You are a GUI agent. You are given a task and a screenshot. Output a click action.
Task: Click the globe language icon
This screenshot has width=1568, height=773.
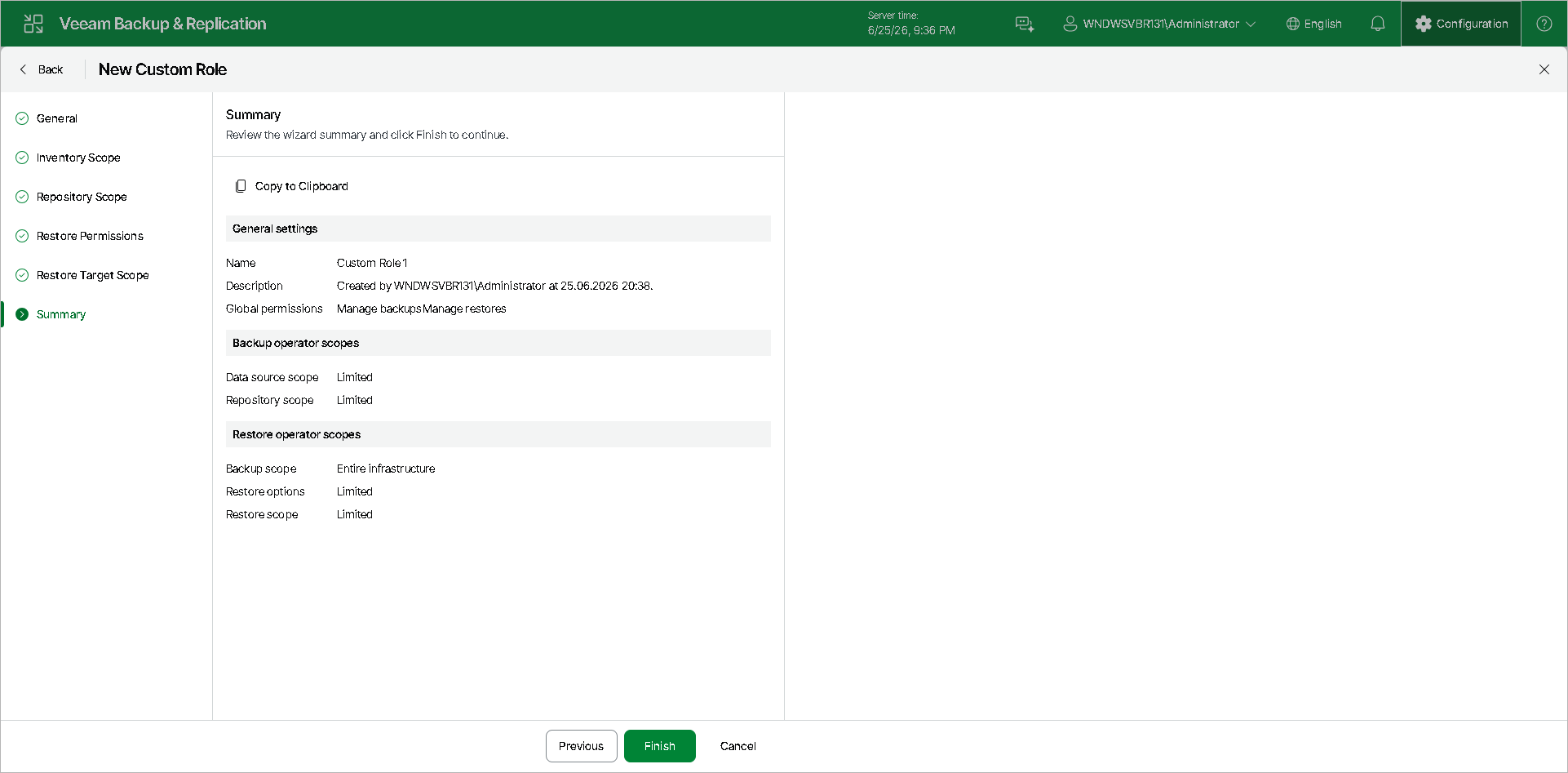1293,24
